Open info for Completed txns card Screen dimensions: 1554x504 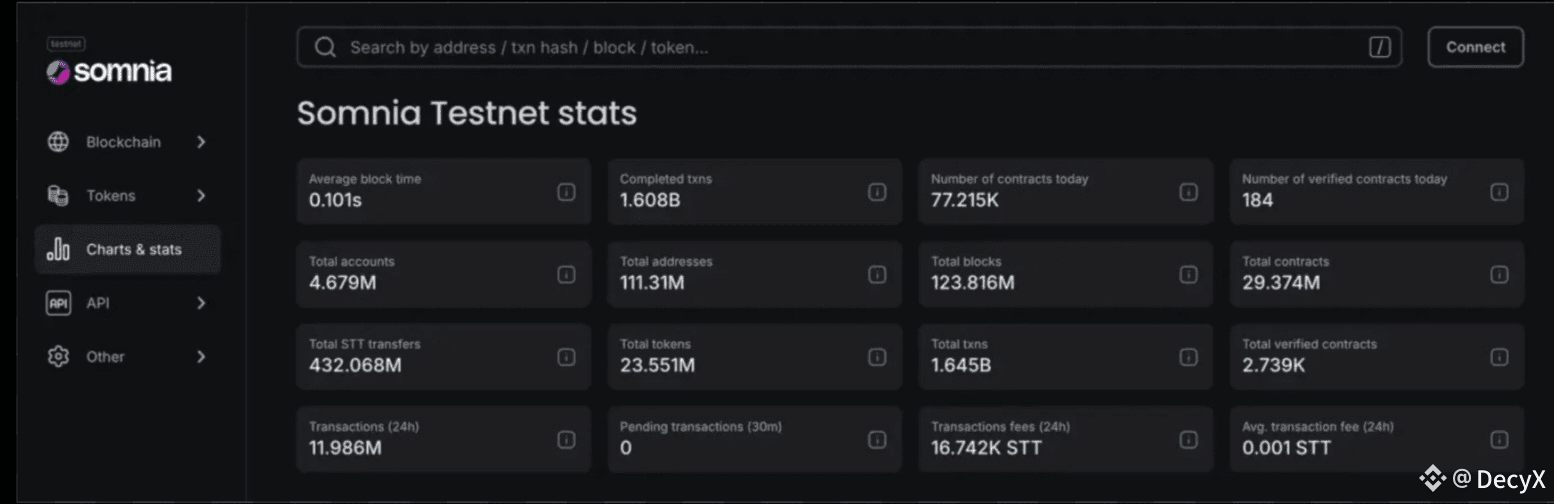click(x=877, y=192)
